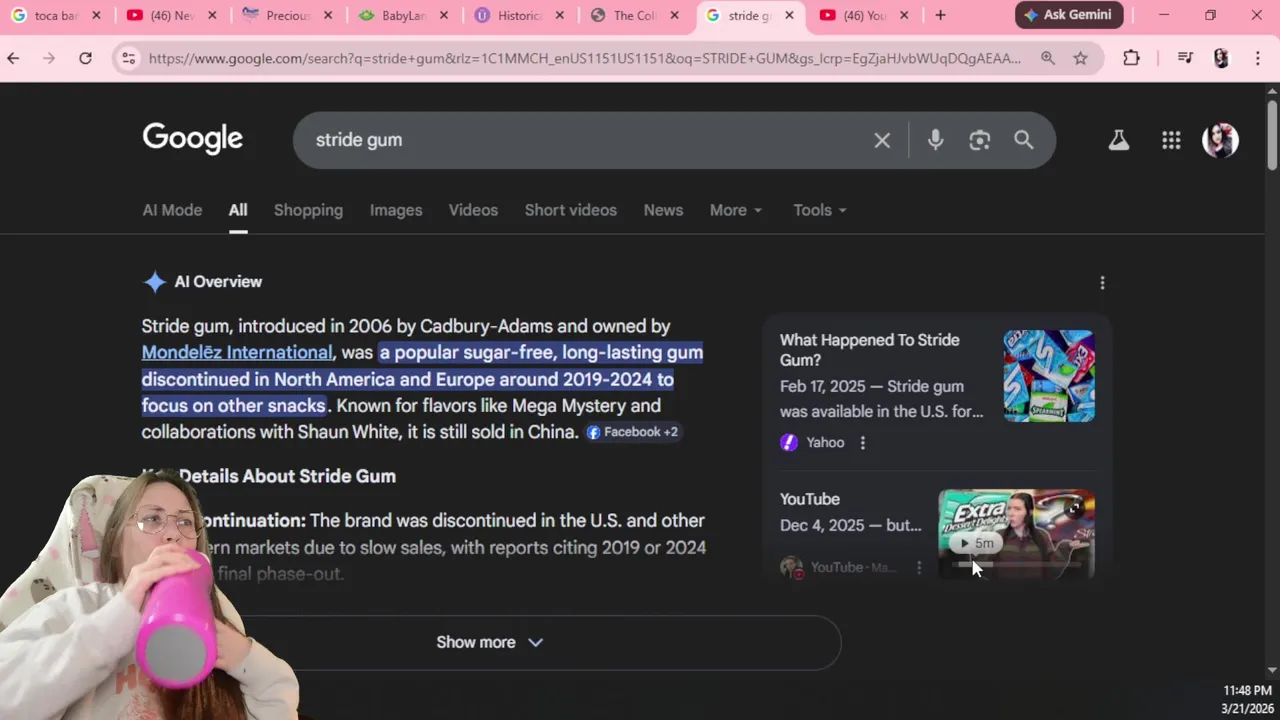The image size is (1280, 720).
Task: Click the Google logo
Action: click(192, 139)
